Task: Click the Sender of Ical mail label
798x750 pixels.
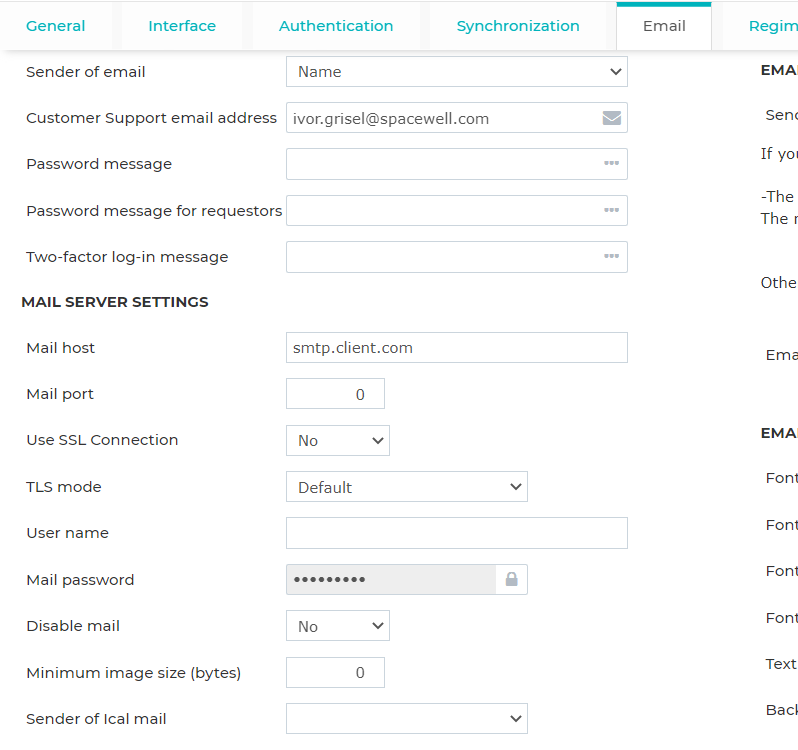Action: click(96, 719)
